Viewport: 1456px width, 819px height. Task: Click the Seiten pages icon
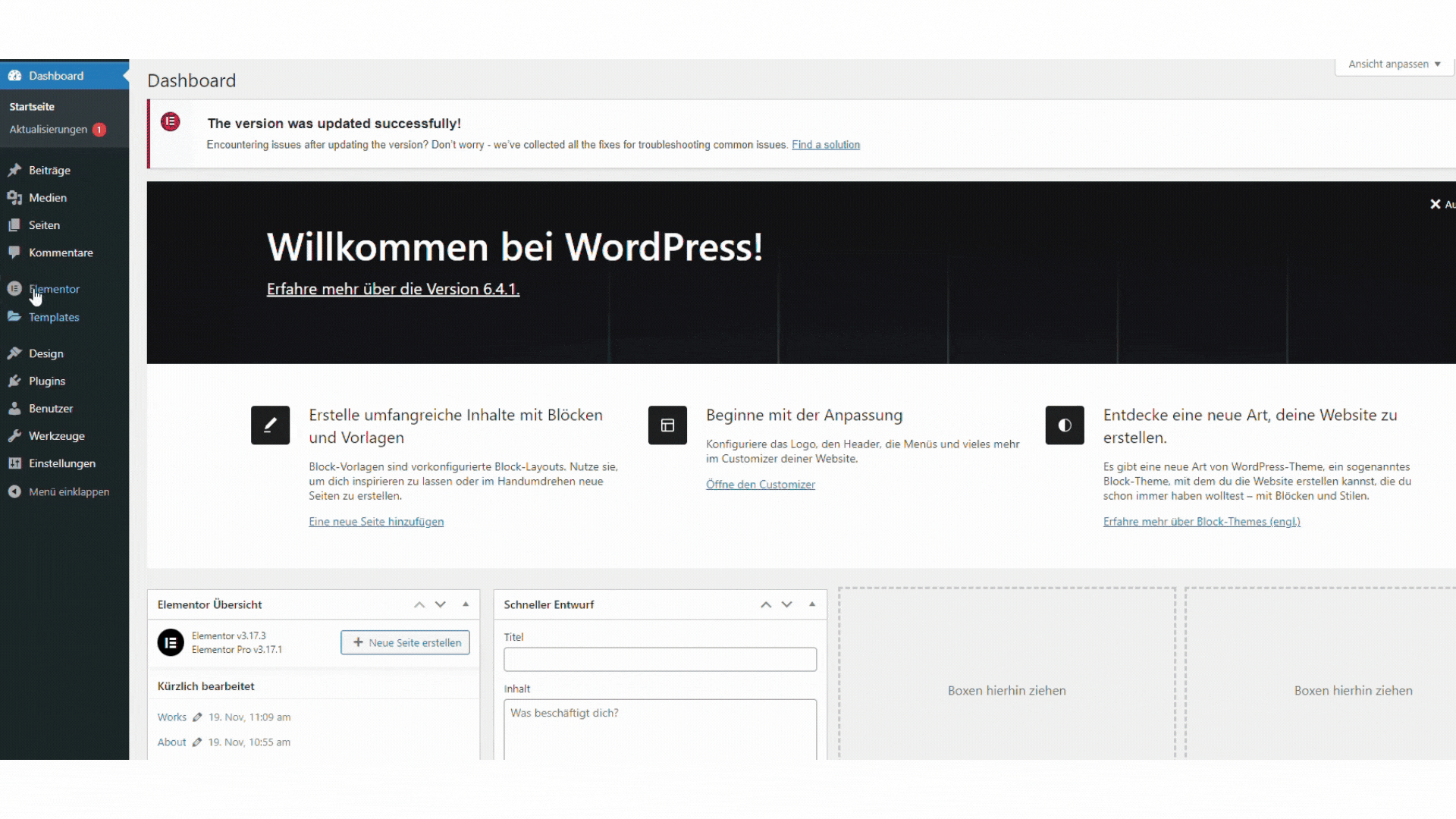[x=14, y=225]
